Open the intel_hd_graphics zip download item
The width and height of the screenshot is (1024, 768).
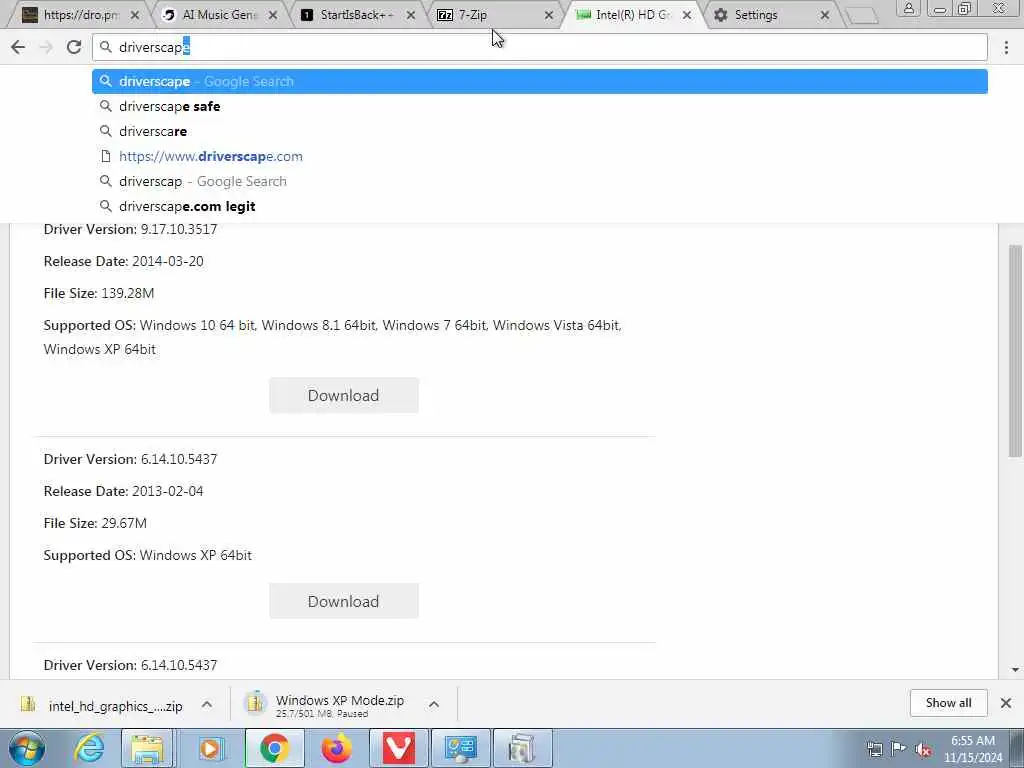pyautogui.click(x=101, y=705)
